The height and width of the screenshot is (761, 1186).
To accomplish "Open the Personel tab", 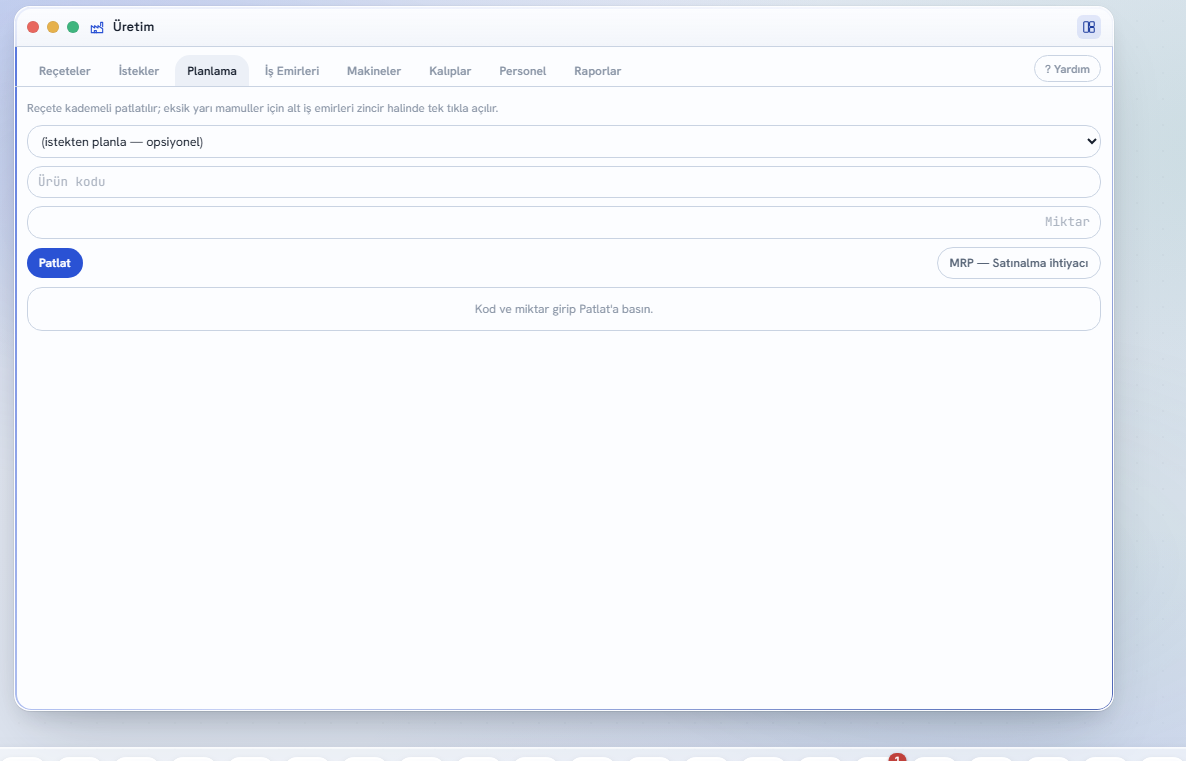I will [x=523, y=71].
